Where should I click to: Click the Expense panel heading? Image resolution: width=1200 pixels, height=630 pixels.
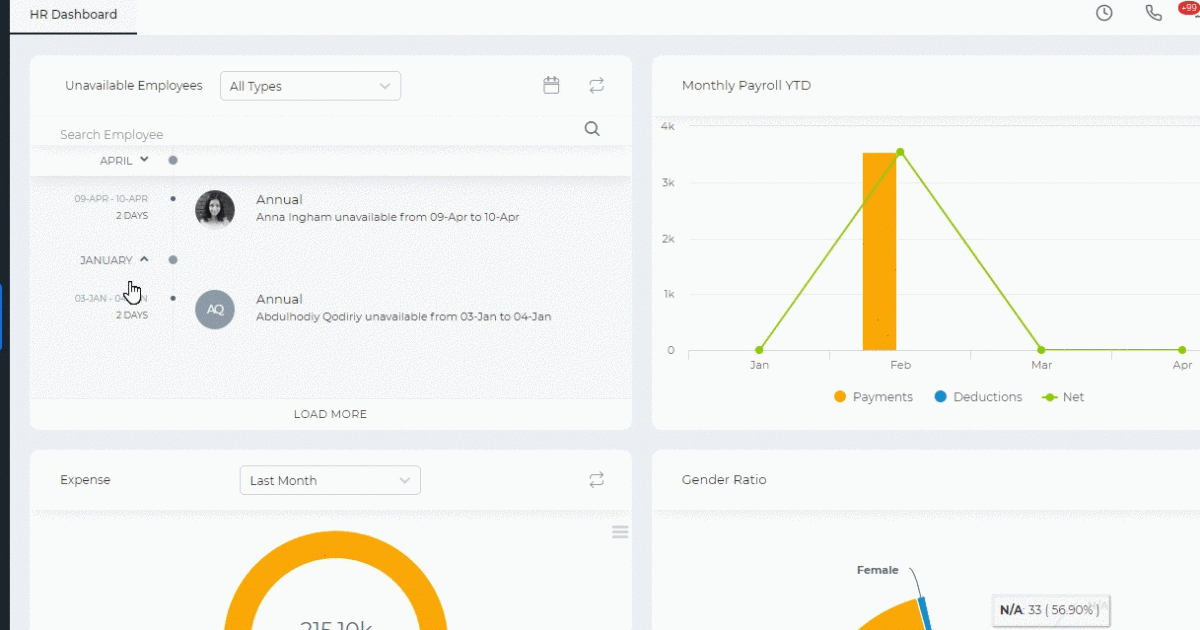(85, 480)
